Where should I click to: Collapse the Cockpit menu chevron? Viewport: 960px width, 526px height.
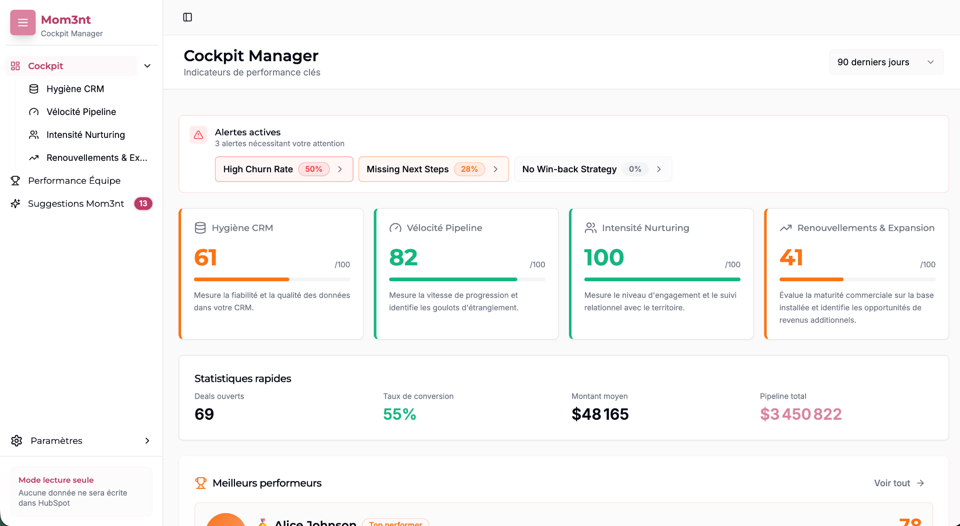147,66
